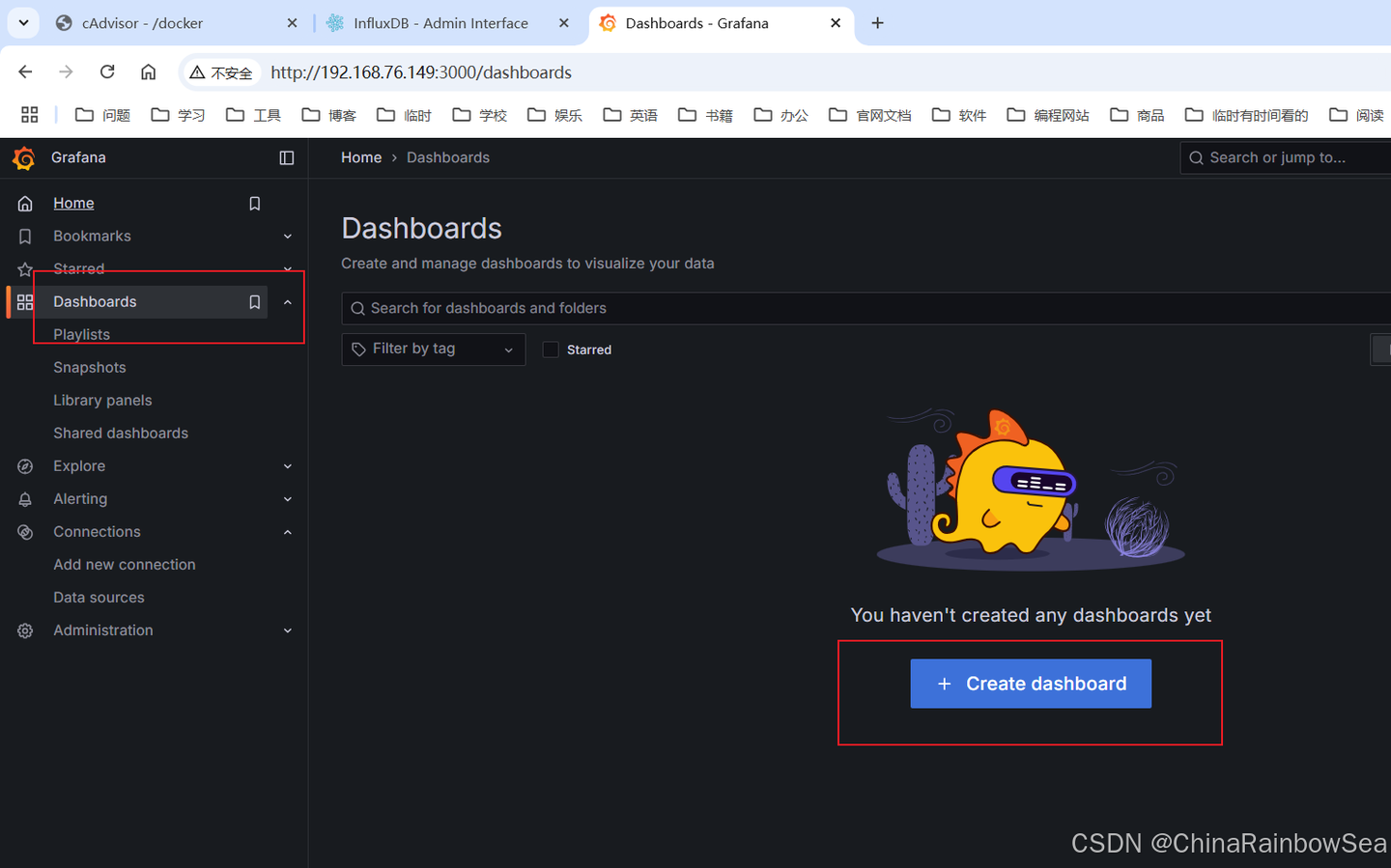The image size is (1391, 868).
Task: Click the bookmark icon next to Dashboards
Action: pyautogui.click(x=254, y=301)
